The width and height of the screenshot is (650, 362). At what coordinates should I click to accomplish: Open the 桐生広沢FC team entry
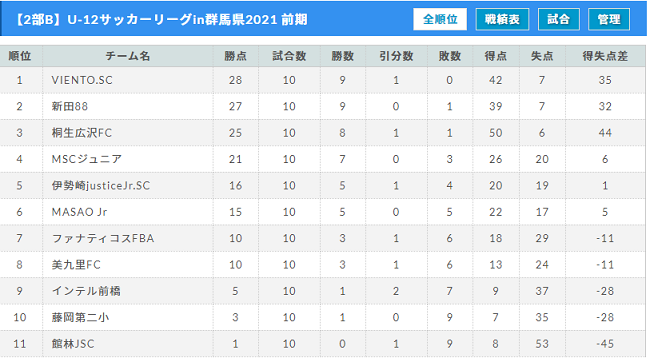pos(82,133)
